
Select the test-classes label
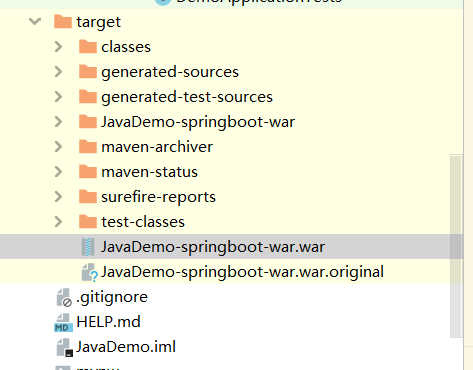point(143,222)
